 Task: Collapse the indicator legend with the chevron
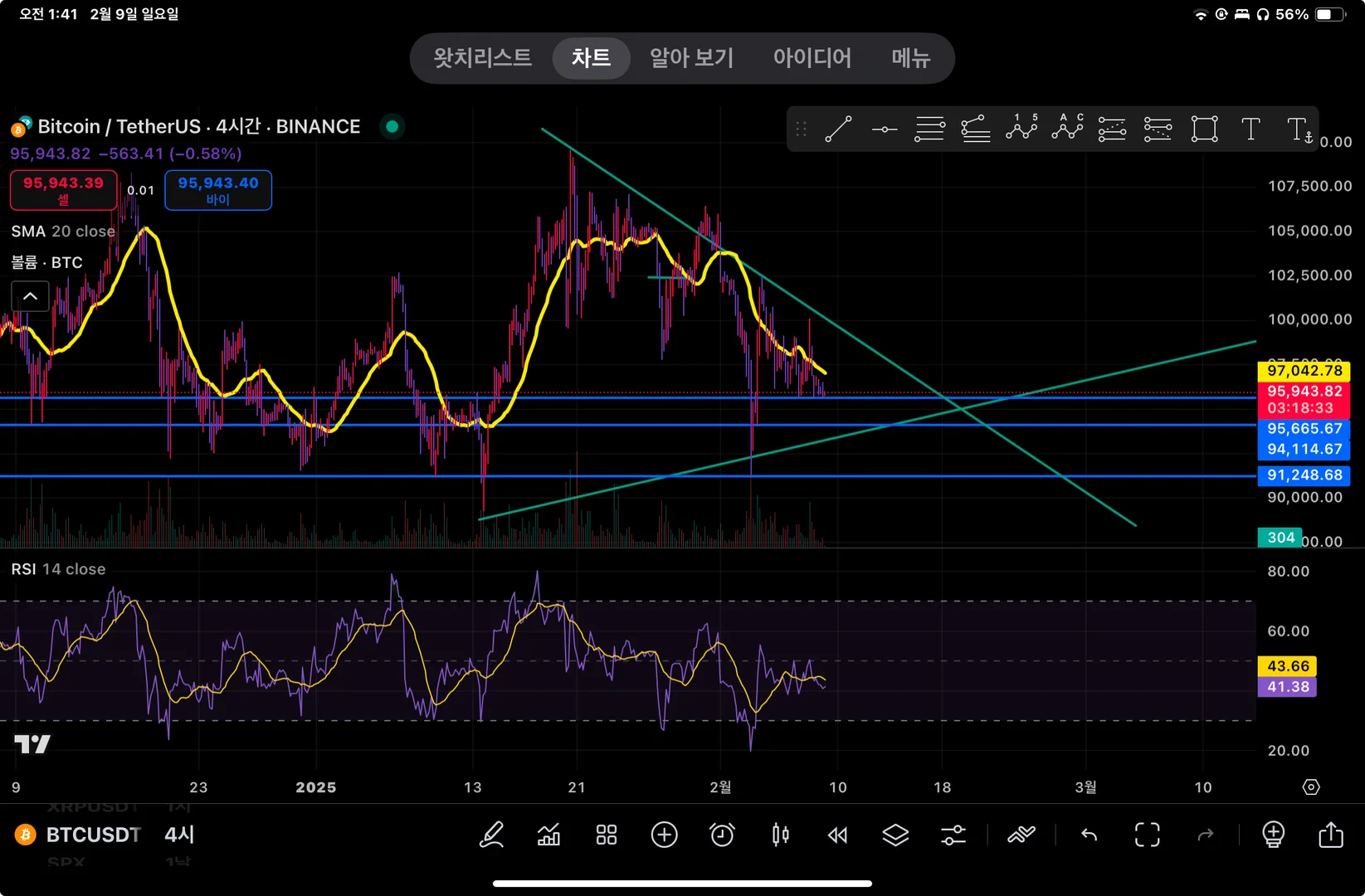tap(30, 296)
